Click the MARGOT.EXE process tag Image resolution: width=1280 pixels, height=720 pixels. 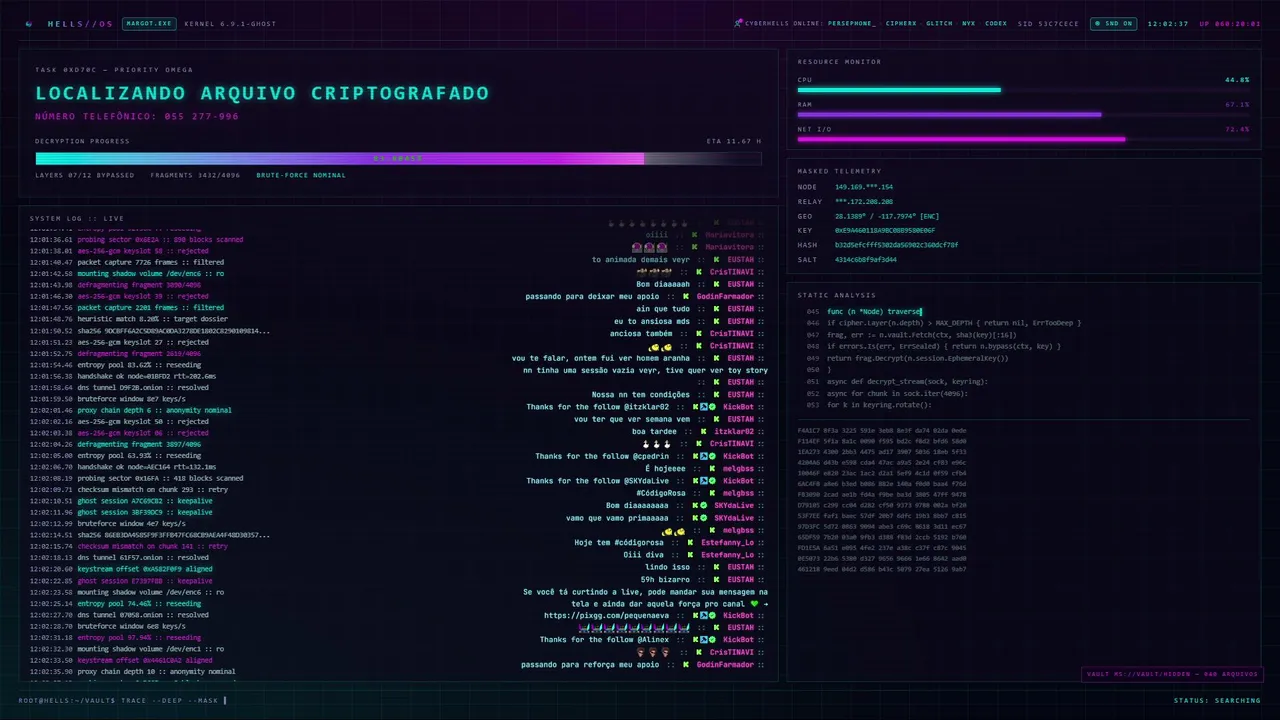tap(149, 23)
